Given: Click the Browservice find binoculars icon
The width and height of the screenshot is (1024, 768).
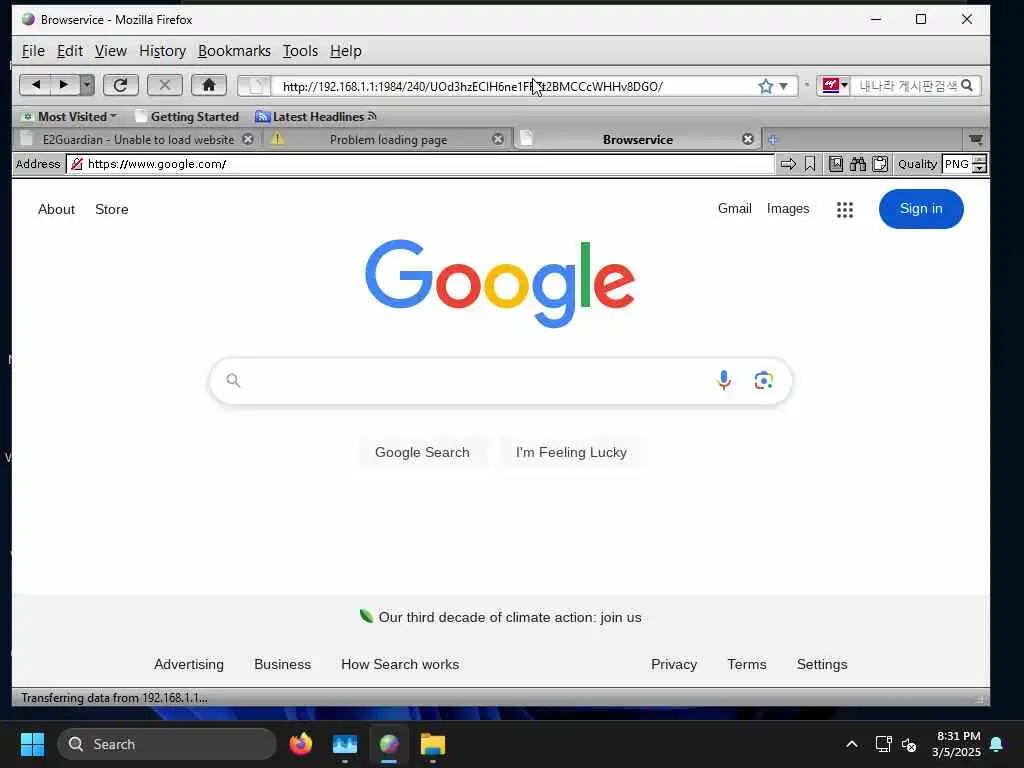Looking at the screenshot, I should [x=857, y=164].
